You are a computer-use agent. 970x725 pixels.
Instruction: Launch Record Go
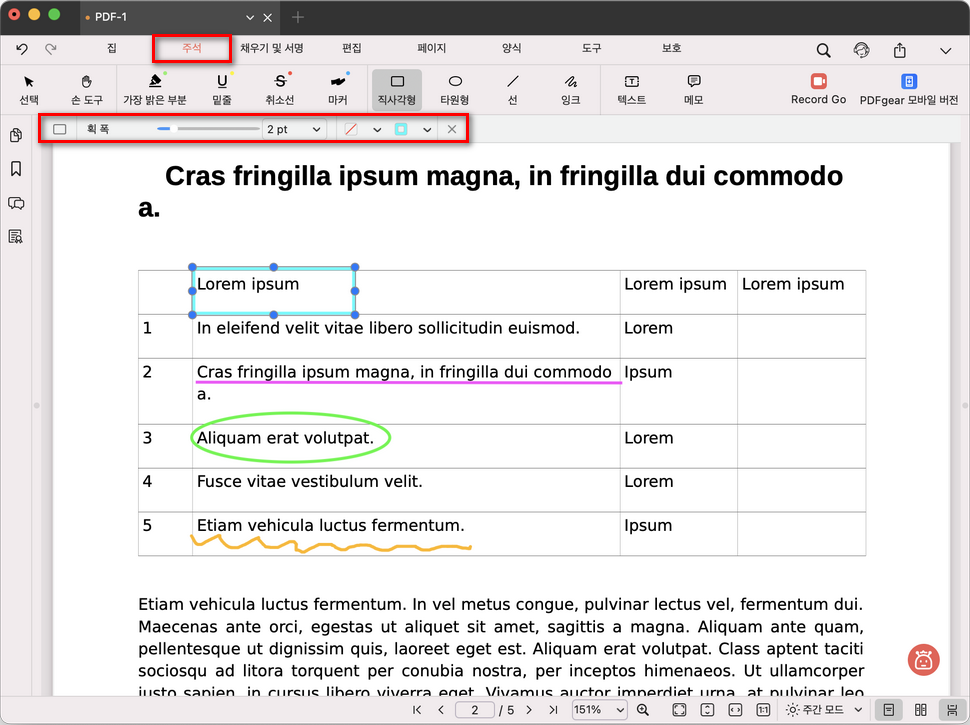coord(818,88)
